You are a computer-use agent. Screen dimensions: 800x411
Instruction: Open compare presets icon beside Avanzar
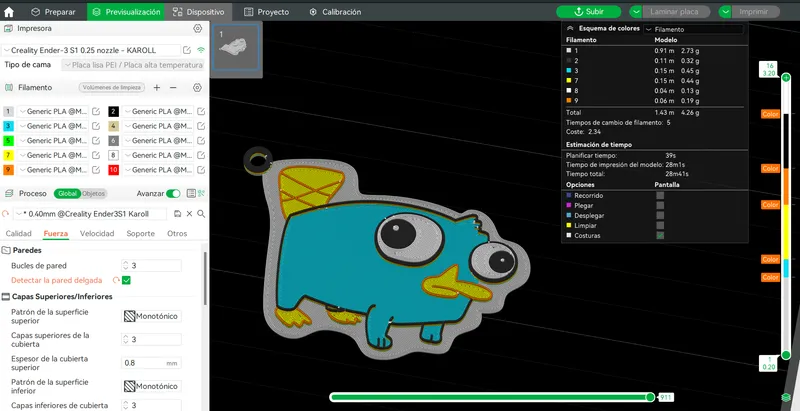(201, 194)
